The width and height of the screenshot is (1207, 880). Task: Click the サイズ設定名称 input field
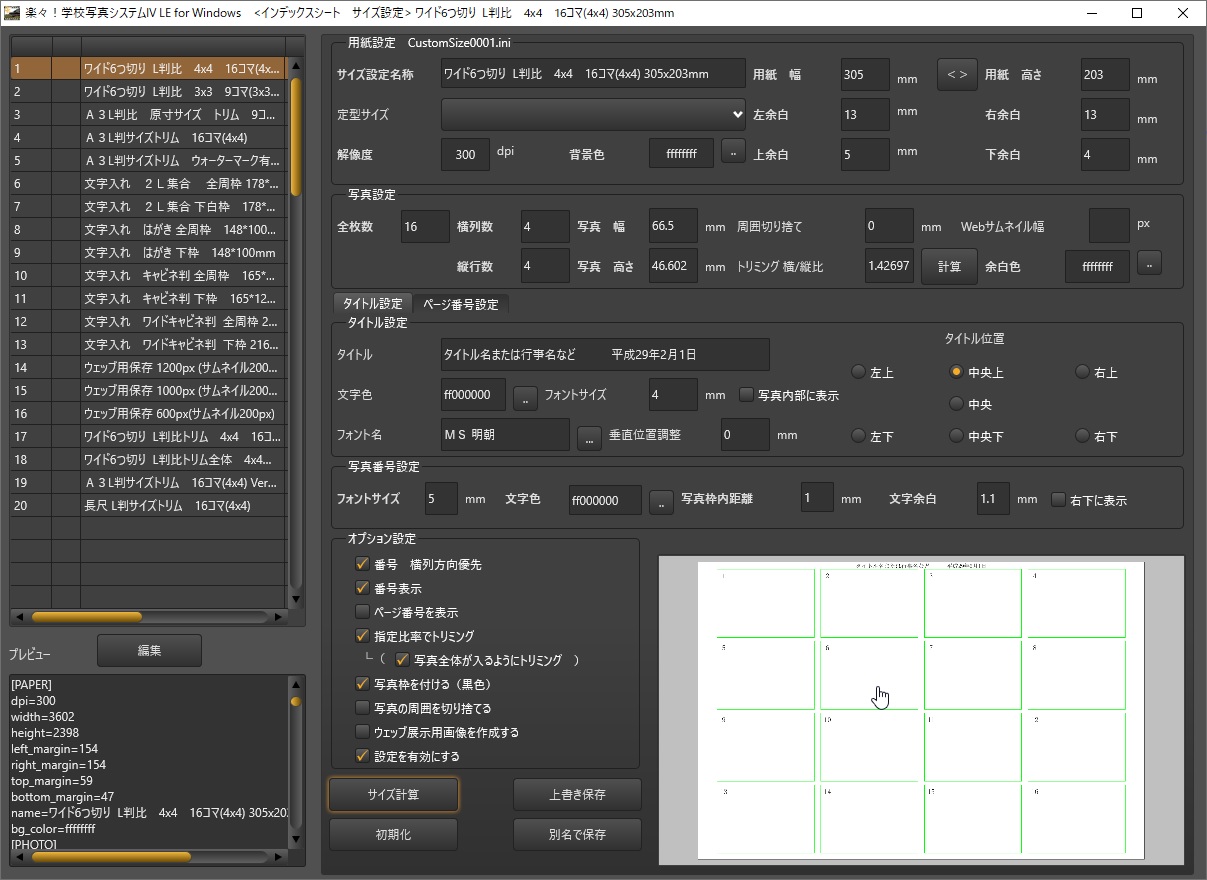[x=594, y=74]
